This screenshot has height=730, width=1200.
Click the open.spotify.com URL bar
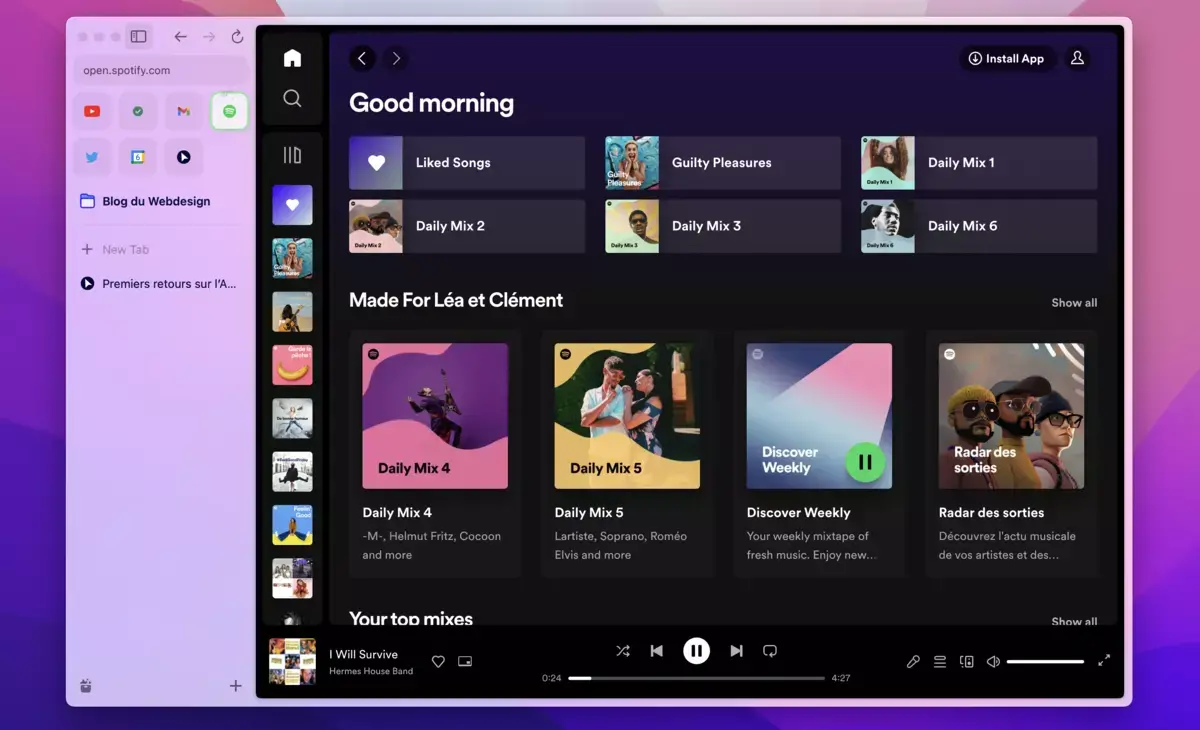tap(160, 71)
